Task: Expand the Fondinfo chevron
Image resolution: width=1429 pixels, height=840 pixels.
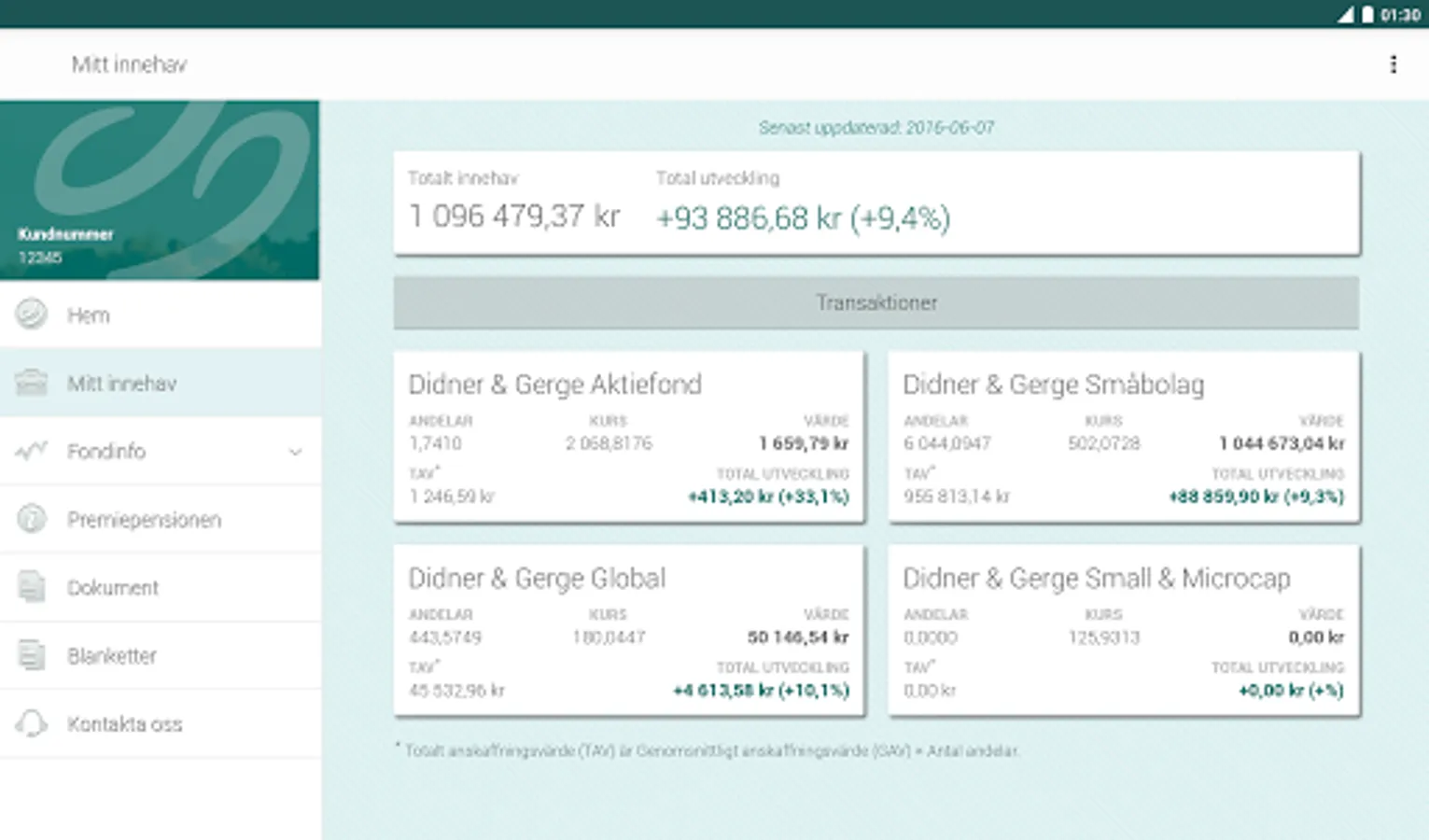Action: [x=295, y=452]
